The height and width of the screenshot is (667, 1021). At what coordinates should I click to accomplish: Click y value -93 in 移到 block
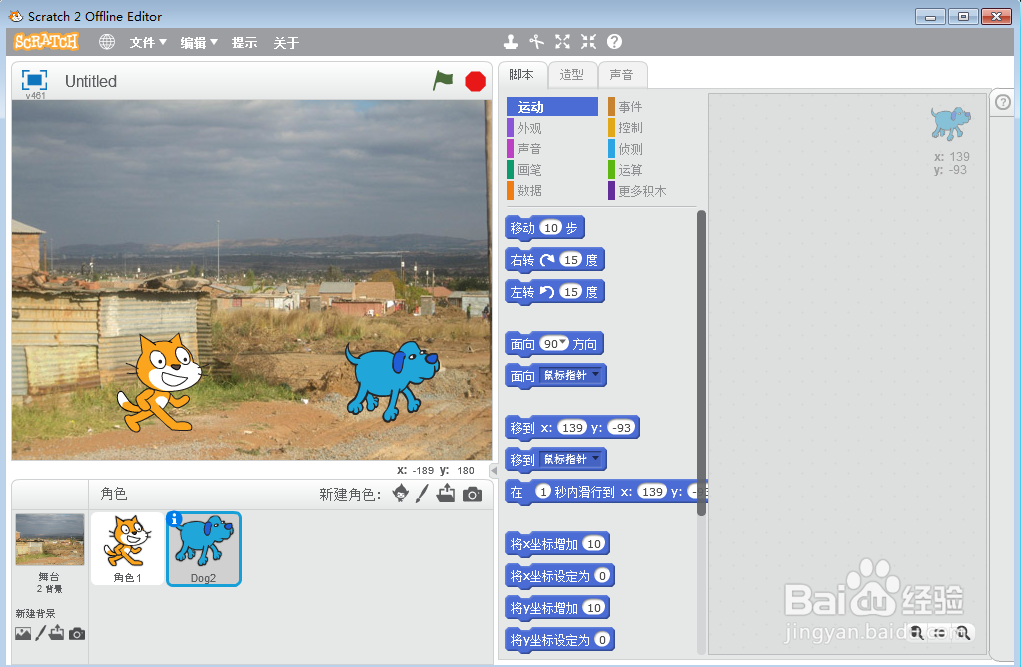coord(621,427)
